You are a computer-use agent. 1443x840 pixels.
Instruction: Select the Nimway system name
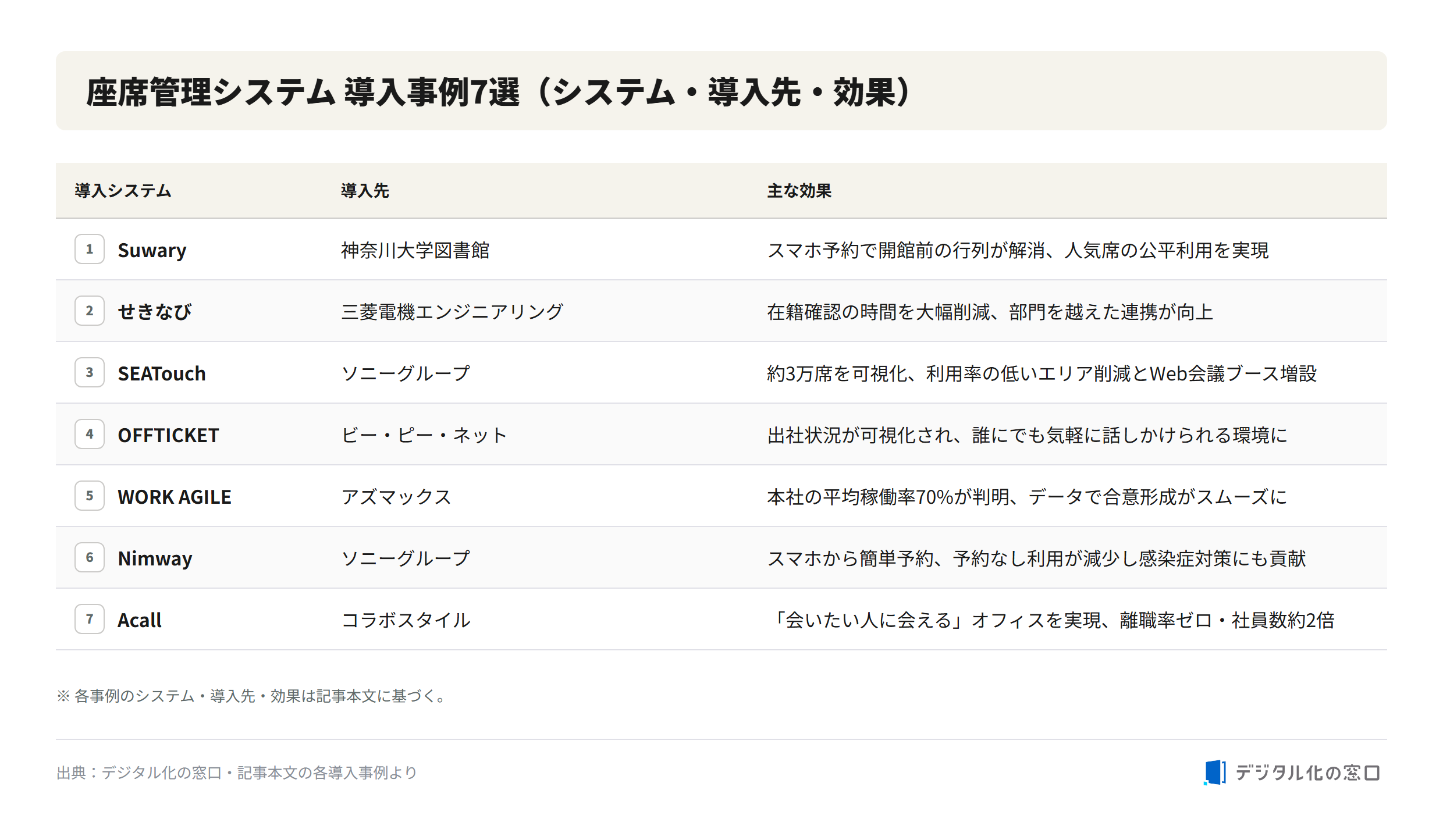point(155,558)
